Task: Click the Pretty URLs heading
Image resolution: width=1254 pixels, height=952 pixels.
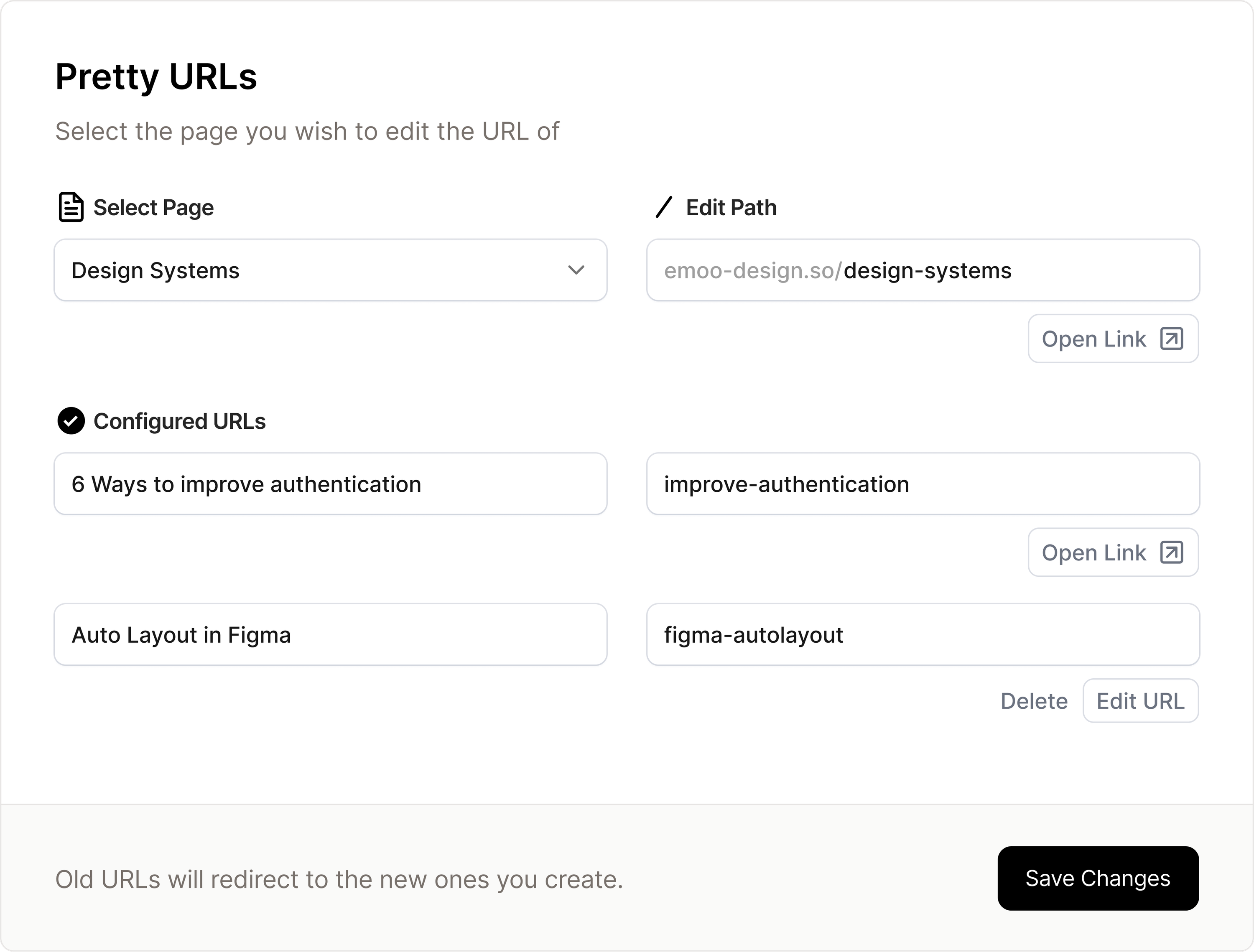Action: pyautogui.click(x=156, y=76)
